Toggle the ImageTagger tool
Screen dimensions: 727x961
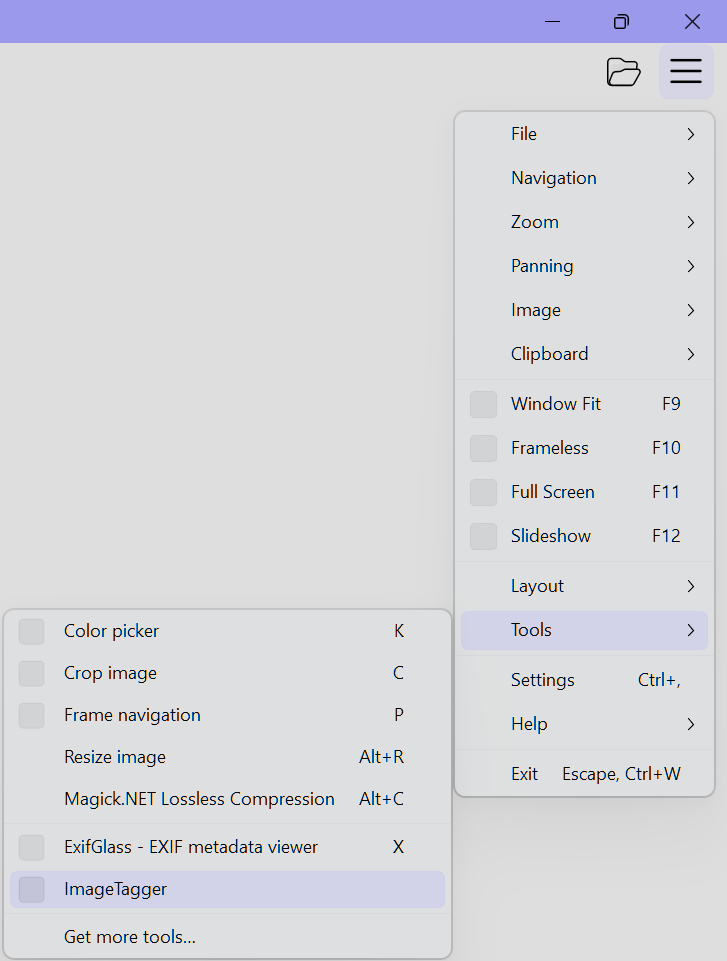pos(32,890)
